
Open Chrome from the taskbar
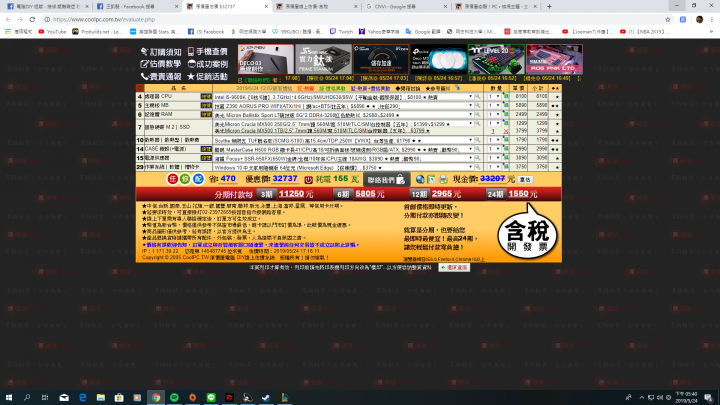point(156,397)
